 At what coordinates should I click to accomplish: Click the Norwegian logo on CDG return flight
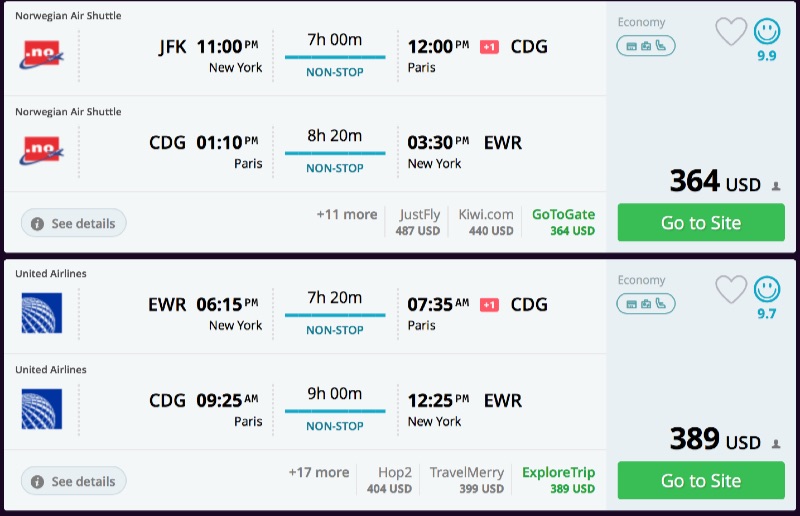coord(41,151)
